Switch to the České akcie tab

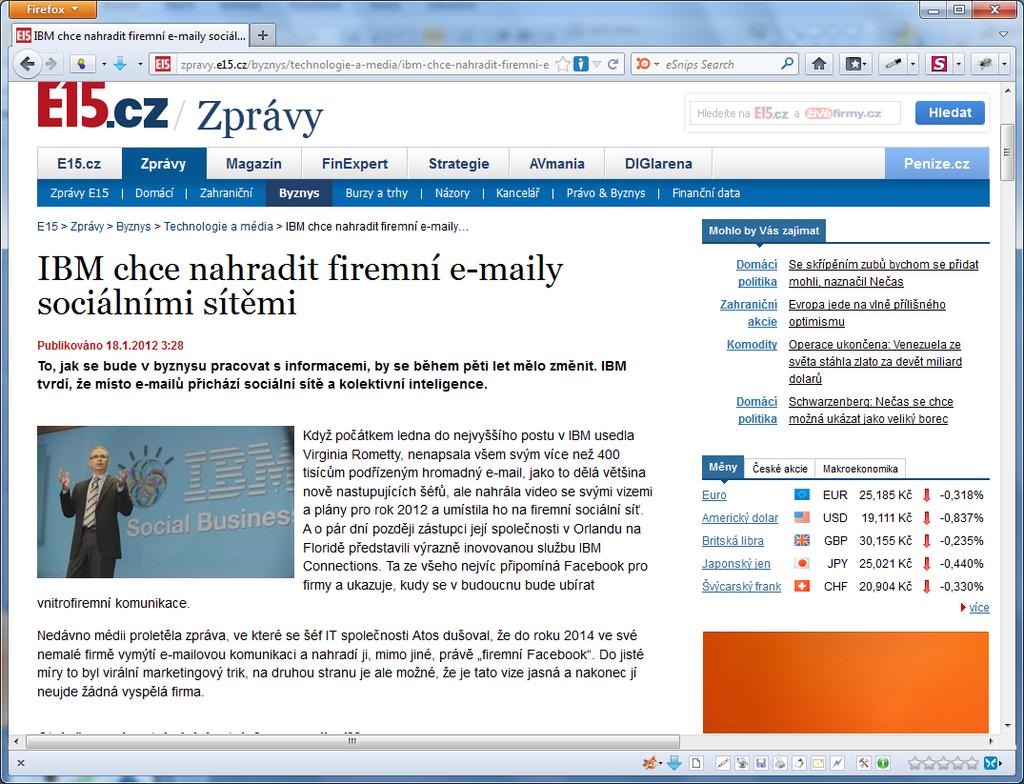pos(780,468)
